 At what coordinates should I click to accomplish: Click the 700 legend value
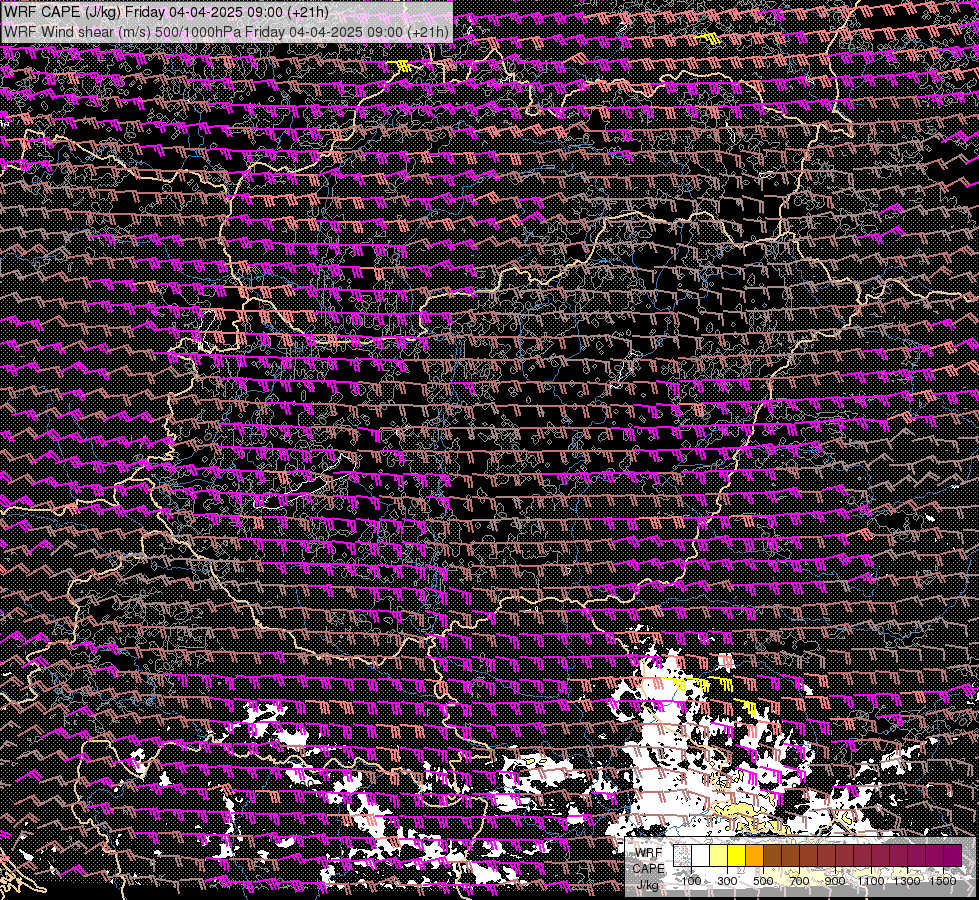(799, 881)
